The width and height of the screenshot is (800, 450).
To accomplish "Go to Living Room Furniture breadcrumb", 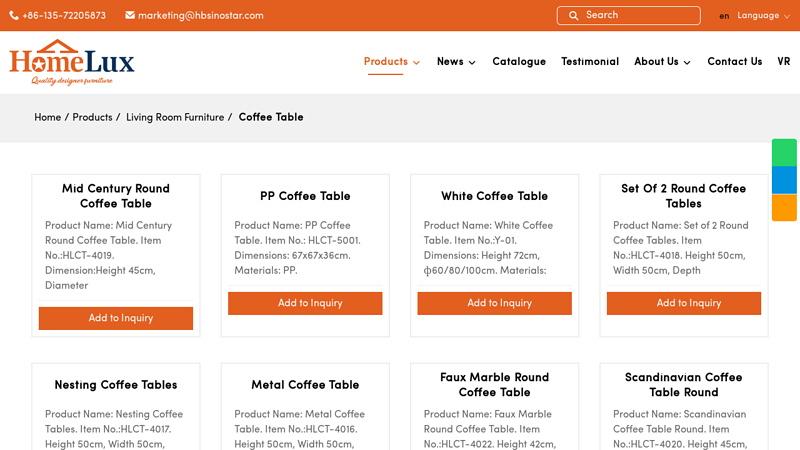I will [175, 117].
